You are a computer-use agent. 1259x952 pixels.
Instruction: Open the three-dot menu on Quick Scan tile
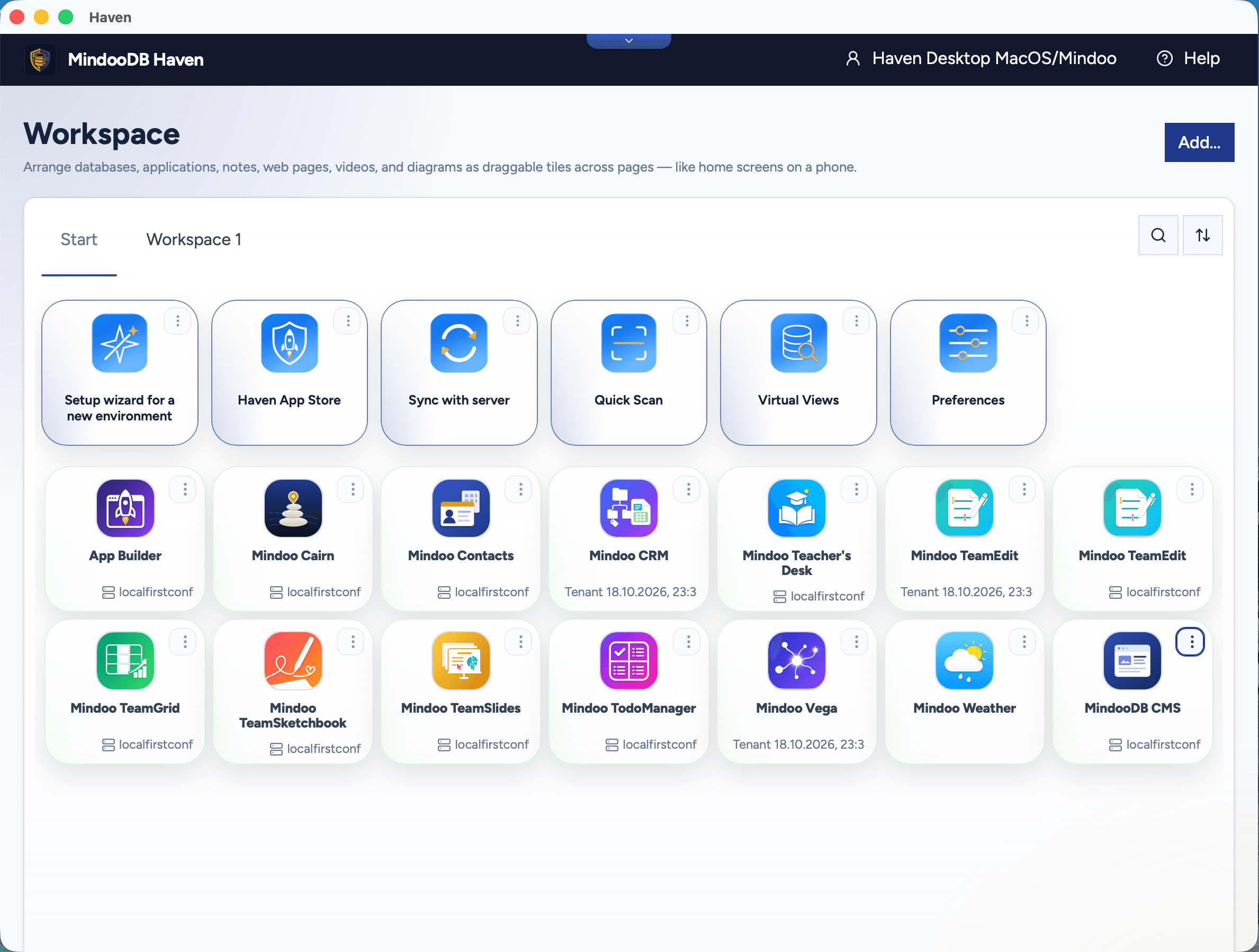click(x=687, y=321)
